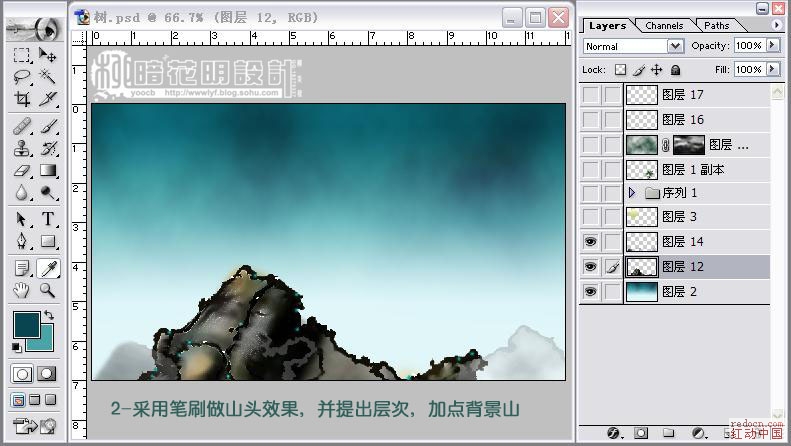The image size is (791, 446).
Task: Toggle Lock transparent pixels checkbox
Action: pos(620,70)
